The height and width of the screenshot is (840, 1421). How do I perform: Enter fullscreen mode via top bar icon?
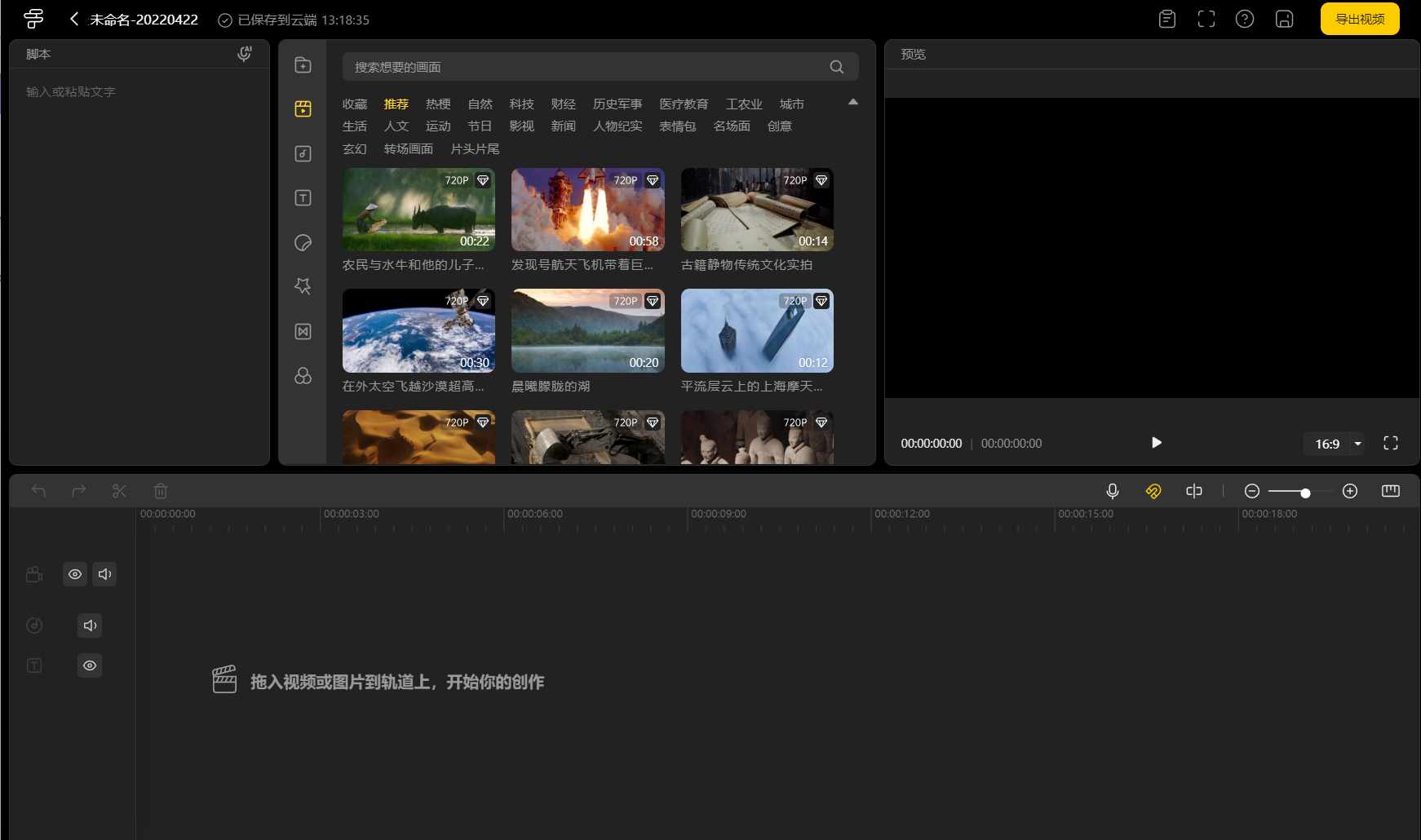pos(1206,19)
